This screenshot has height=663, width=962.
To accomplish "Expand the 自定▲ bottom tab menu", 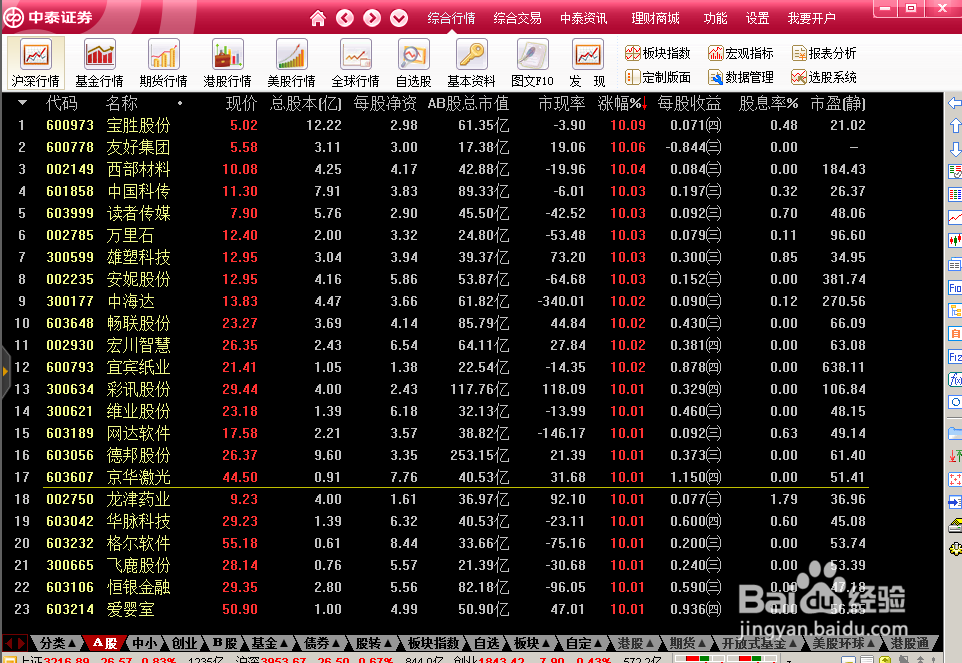I will click(584, 643).
